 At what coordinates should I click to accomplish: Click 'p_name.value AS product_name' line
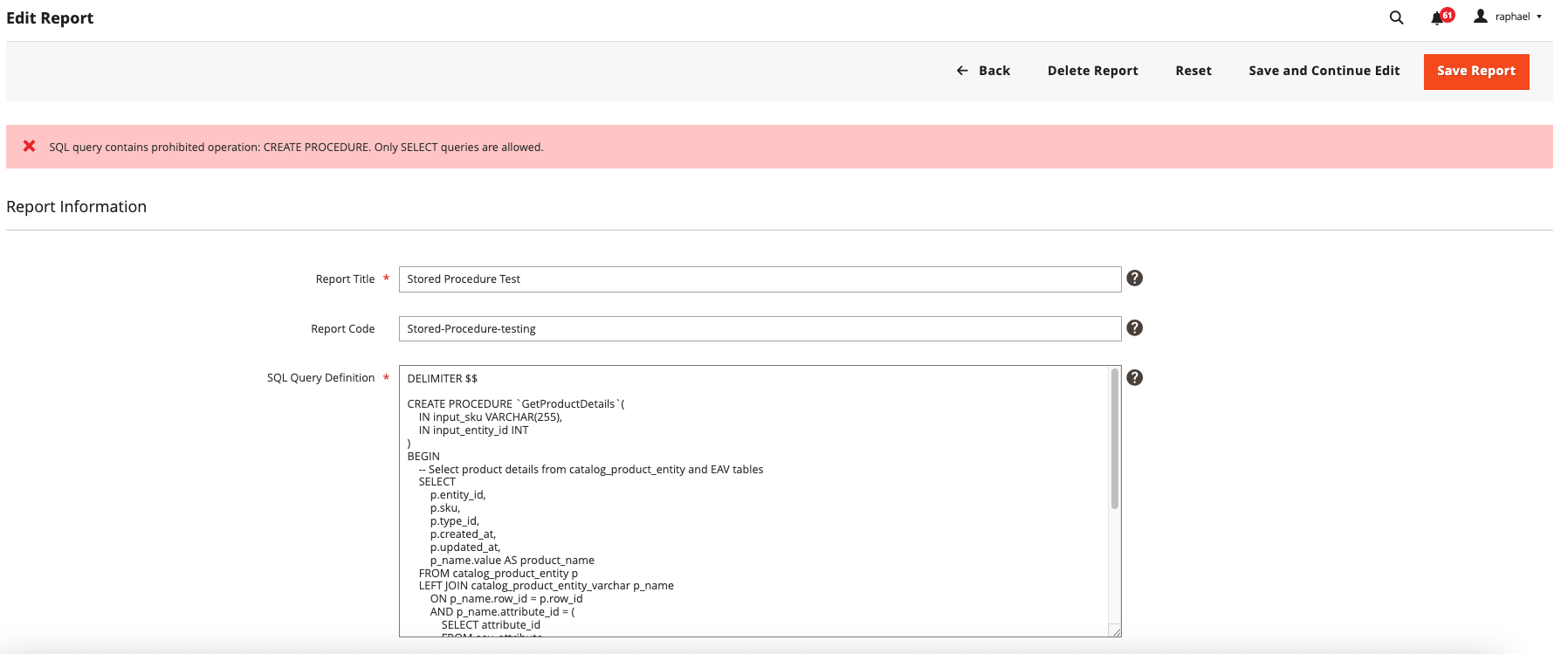pos(512,561)
